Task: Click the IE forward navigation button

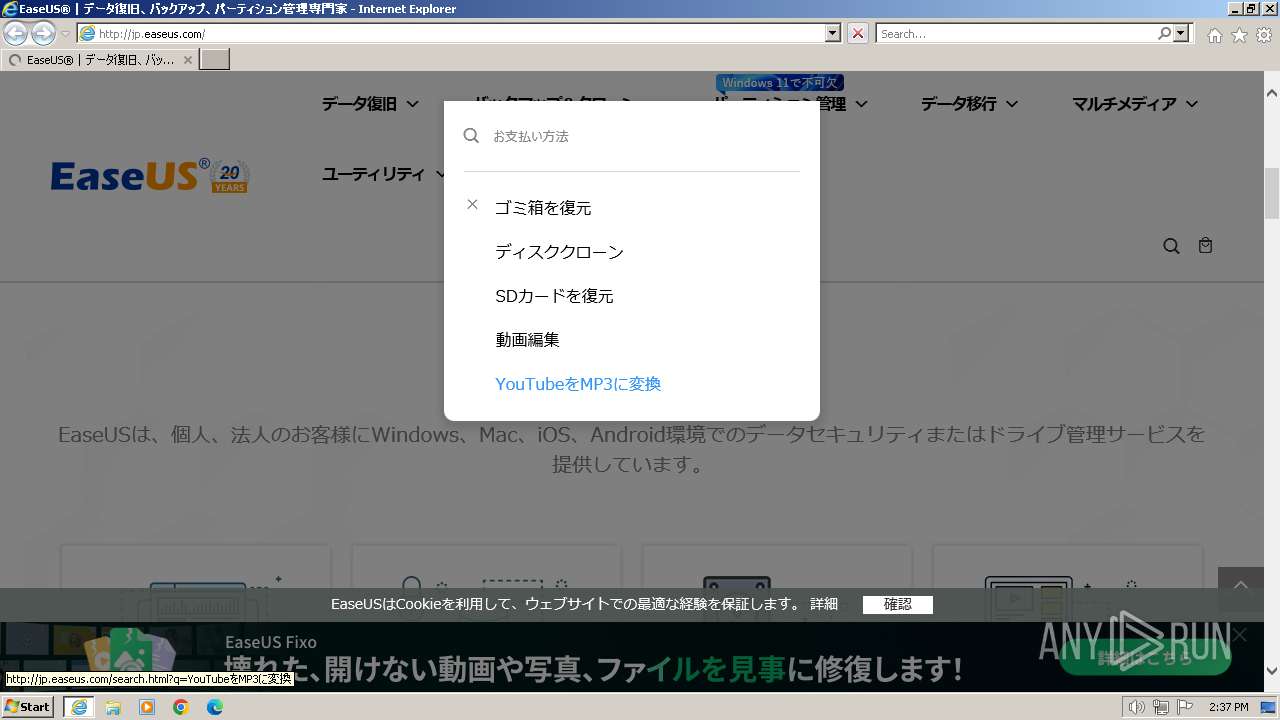Action: (43, 33)
